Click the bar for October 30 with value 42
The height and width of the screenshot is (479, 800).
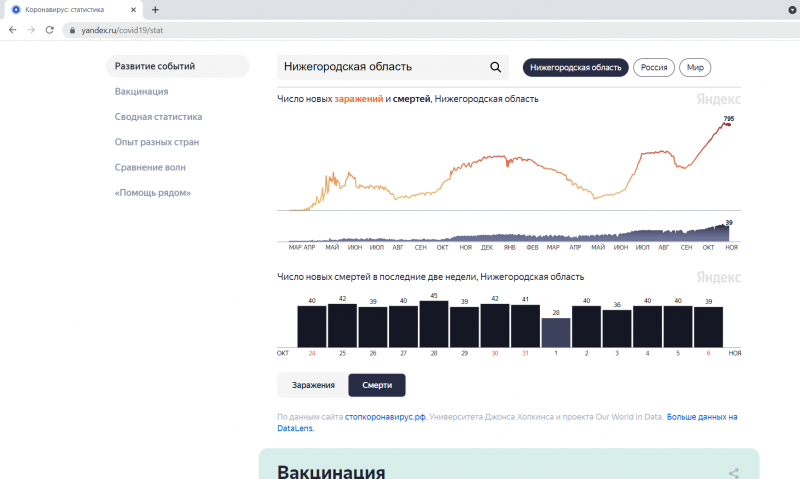pos(495,325)
